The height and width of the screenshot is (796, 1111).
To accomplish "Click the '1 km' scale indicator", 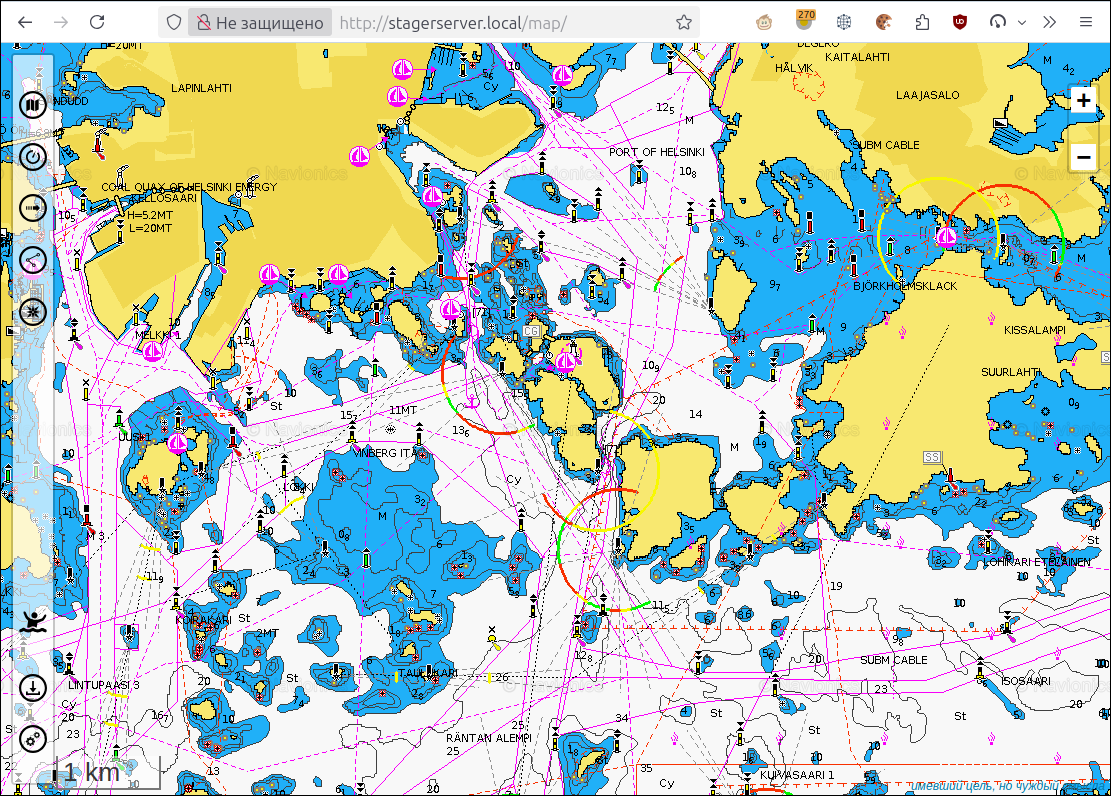I will [106, 773].
